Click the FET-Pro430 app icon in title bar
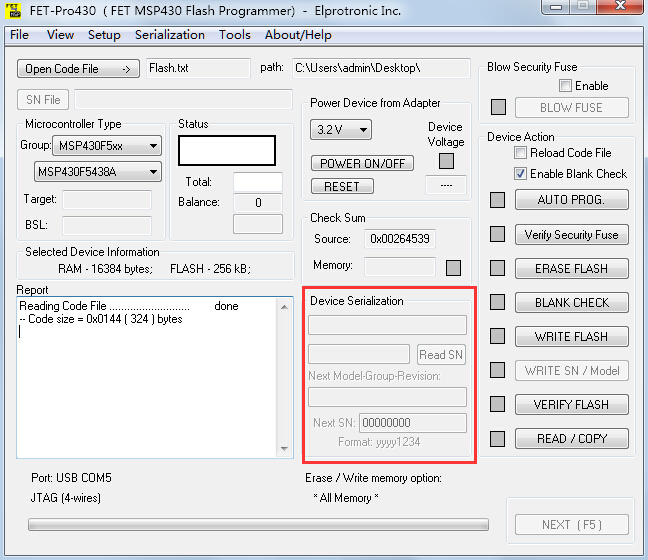 point(13,10)
